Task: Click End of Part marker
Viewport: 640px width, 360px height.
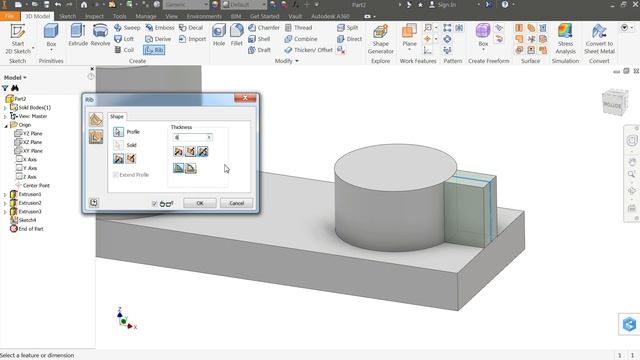Action: 27,229
